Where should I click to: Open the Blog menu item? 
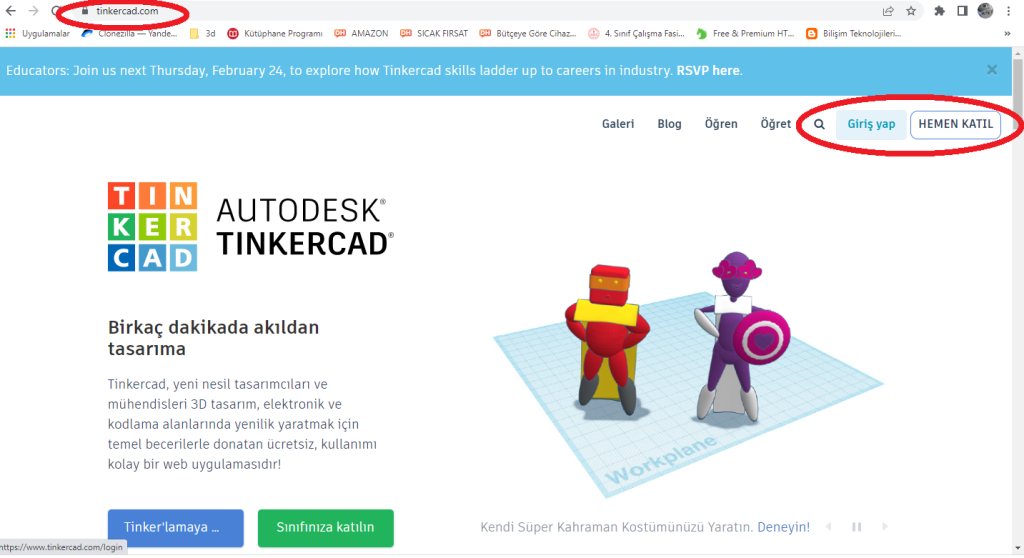click(x=669, y=124)
